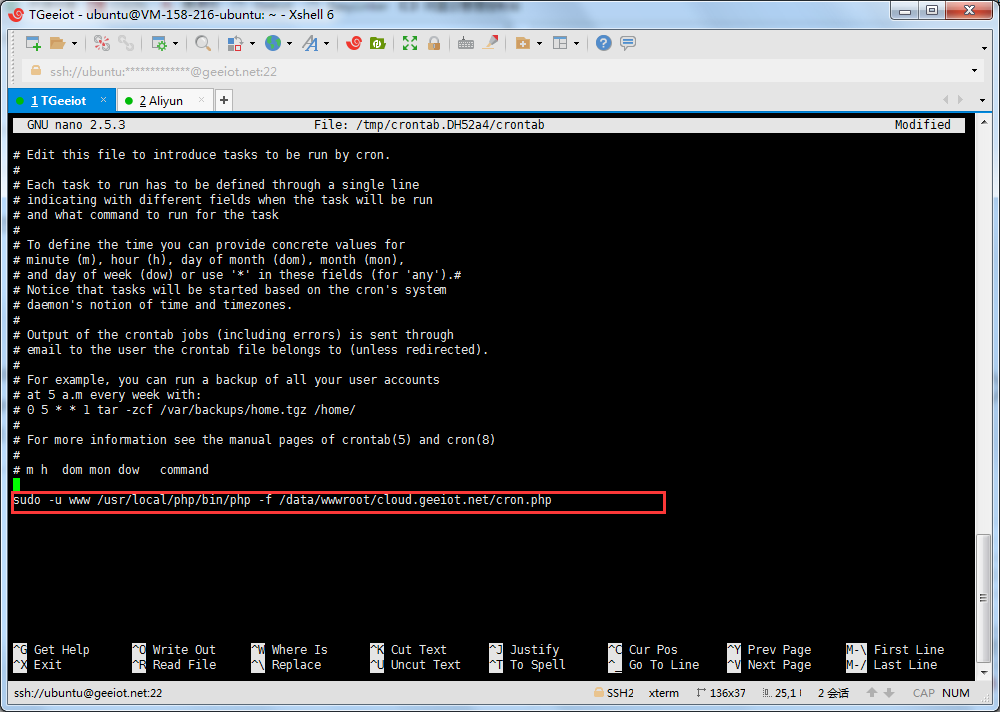Screen dimensions: 1000x712
Task: Switch to the Aliyun session tab
Action: click(x=161, y=100)
